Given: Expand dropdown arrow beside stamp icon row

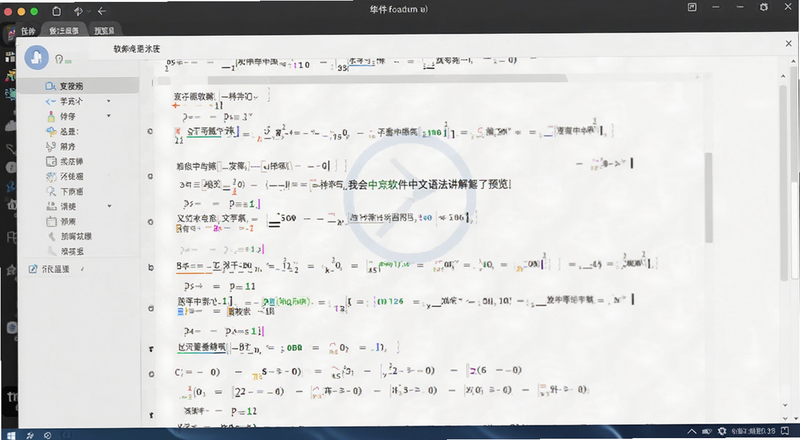Looking at the screenshot, I should 109,206.
